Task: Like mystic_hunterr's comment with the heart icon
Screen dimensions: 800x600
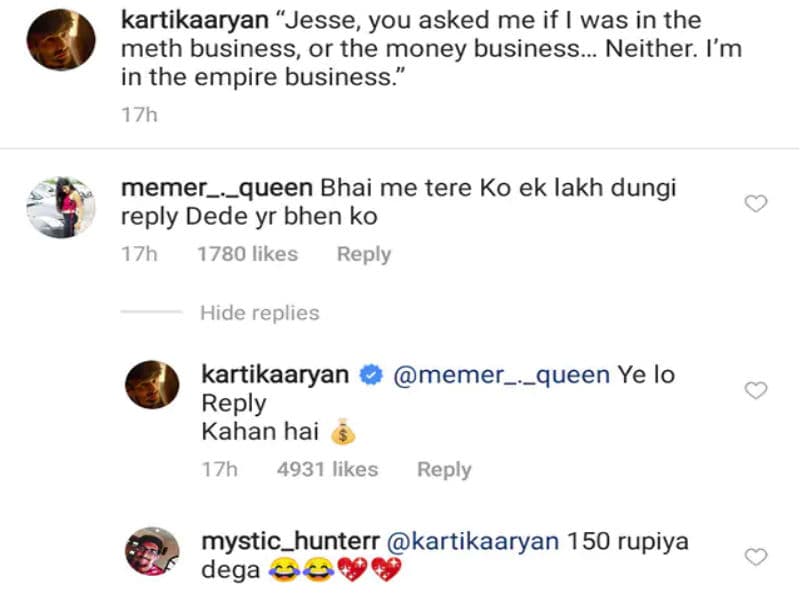Action: tap(757, 557)
